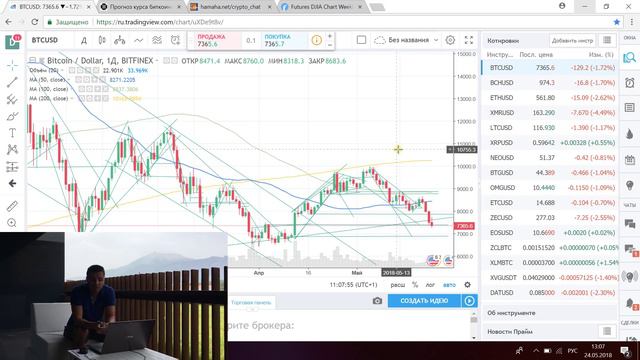Open the candlestick chart style selector
This screenshot has width=640, height=360.
(x=102, y=40)
